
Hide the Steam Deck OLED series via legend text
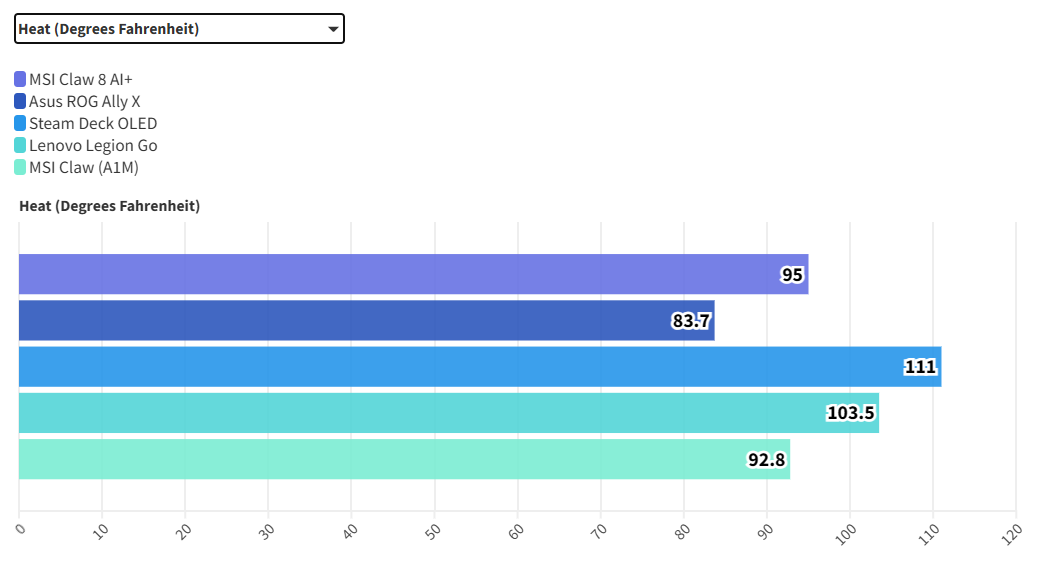pos(93,123)
